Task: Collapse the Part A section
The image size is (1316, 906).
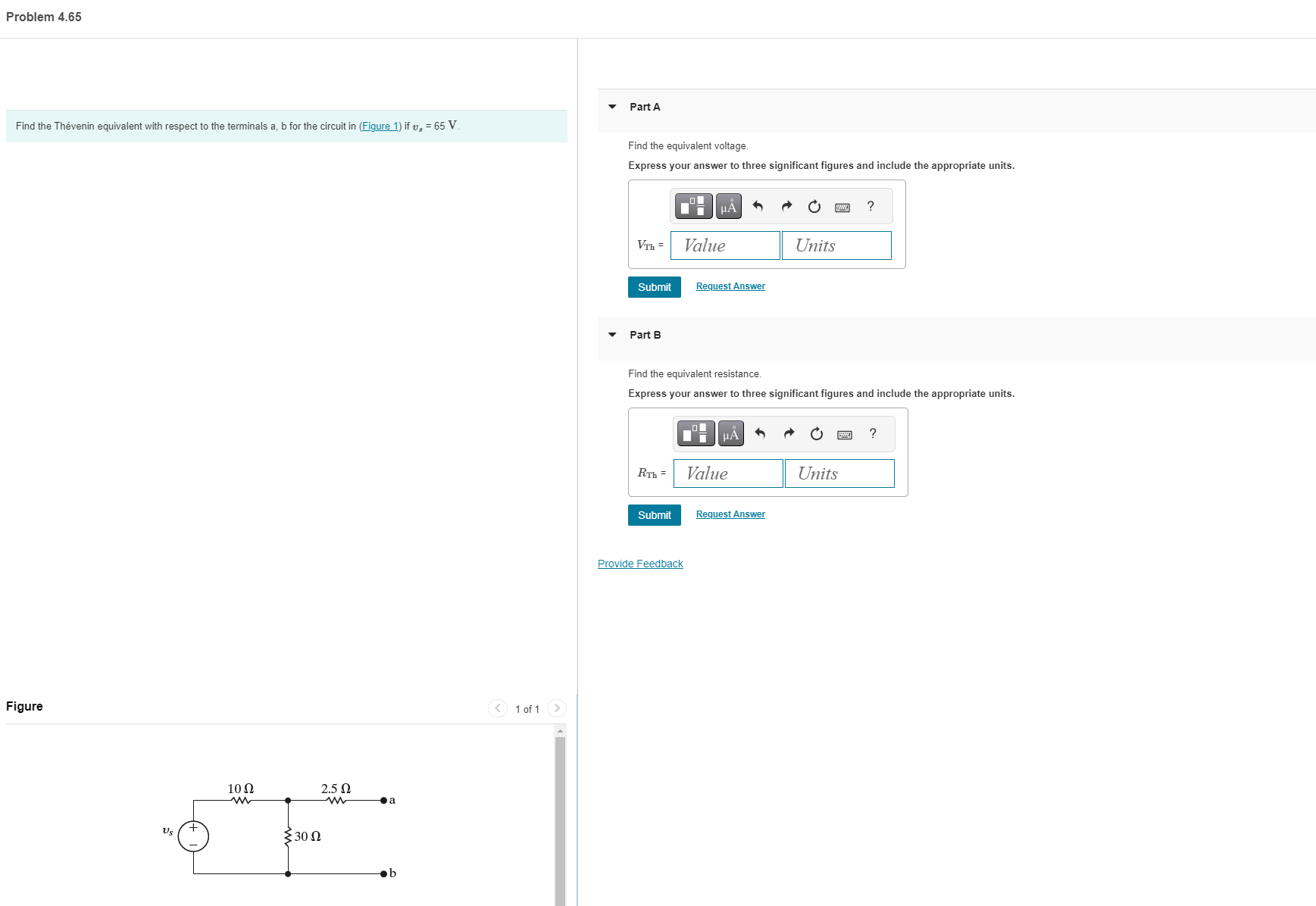Action: (612, 107)
